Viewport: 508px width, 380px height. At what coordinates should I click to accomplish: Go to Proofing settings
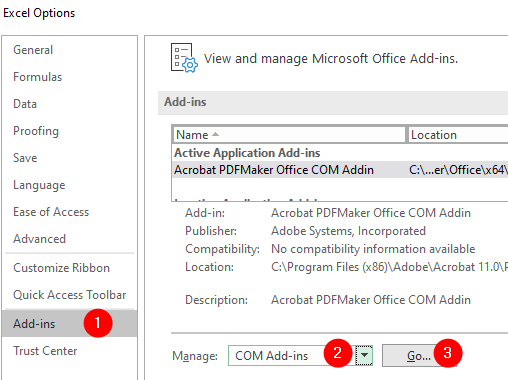tap(36, 131)
